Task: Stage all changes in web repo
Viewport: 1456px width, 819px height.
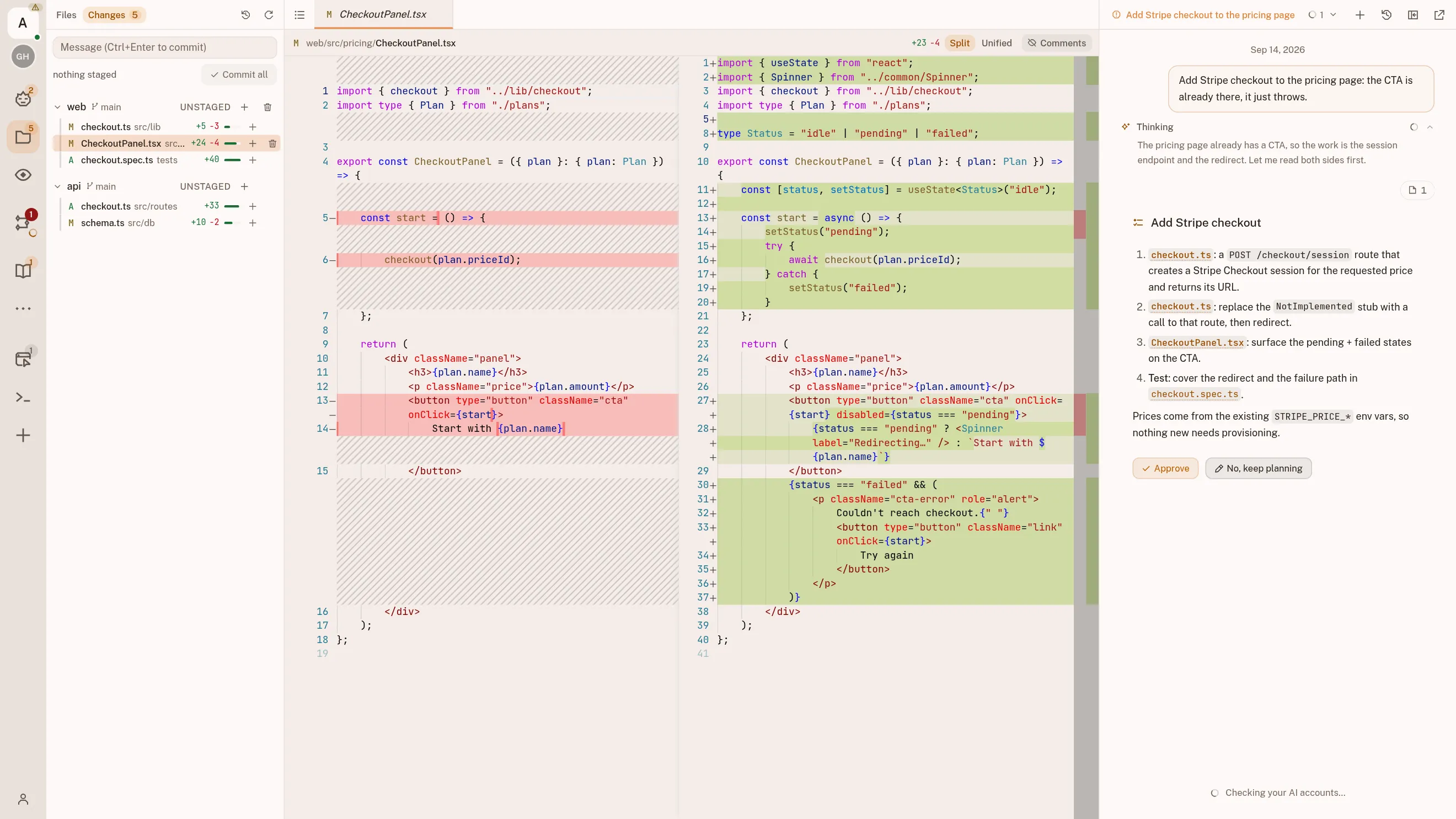Action: coord(244,107)
